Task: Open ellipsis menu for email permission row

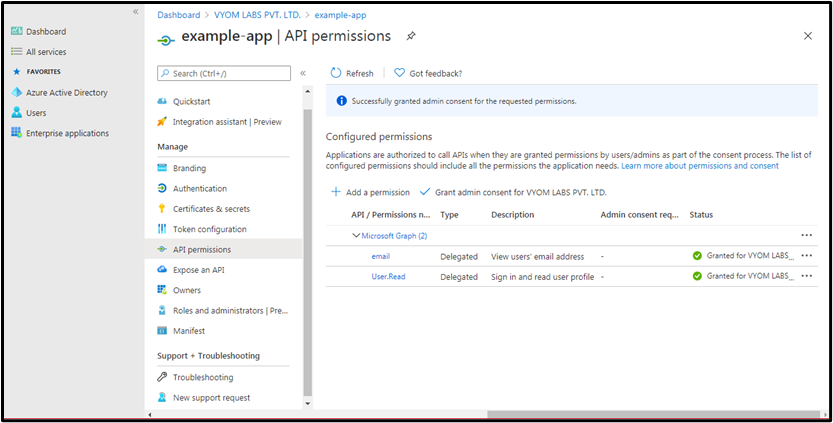Action: 806,256
